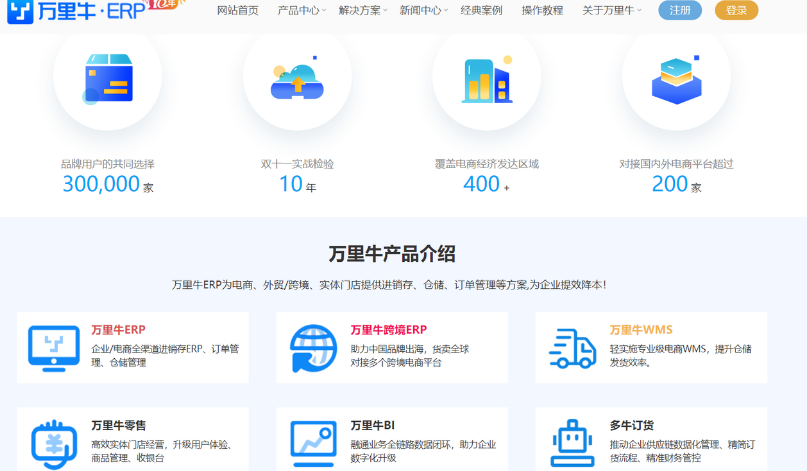Click the stacked layers cube icon

pos(676,80)
